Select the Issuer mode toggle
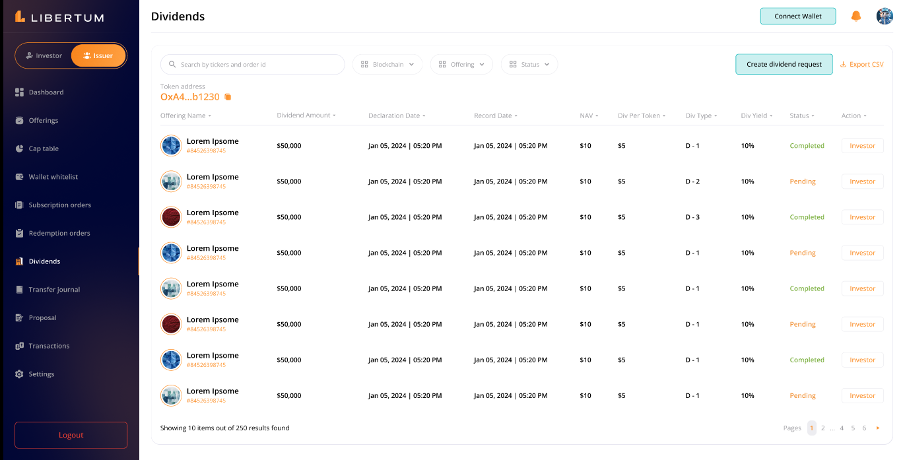 click(98, 56)
